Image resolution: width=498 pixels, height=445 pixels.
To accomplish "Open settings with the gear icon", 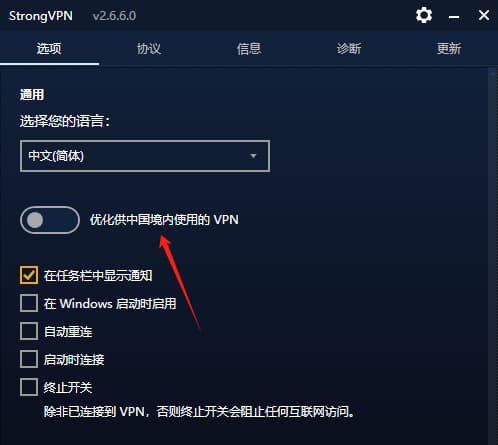I will 424,15.
